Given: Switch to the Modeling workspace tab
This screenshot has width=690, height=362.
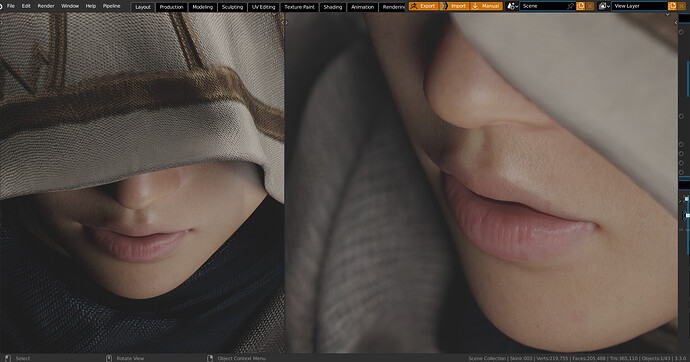Looking at the screenshot, I should (x=202, y=7).
